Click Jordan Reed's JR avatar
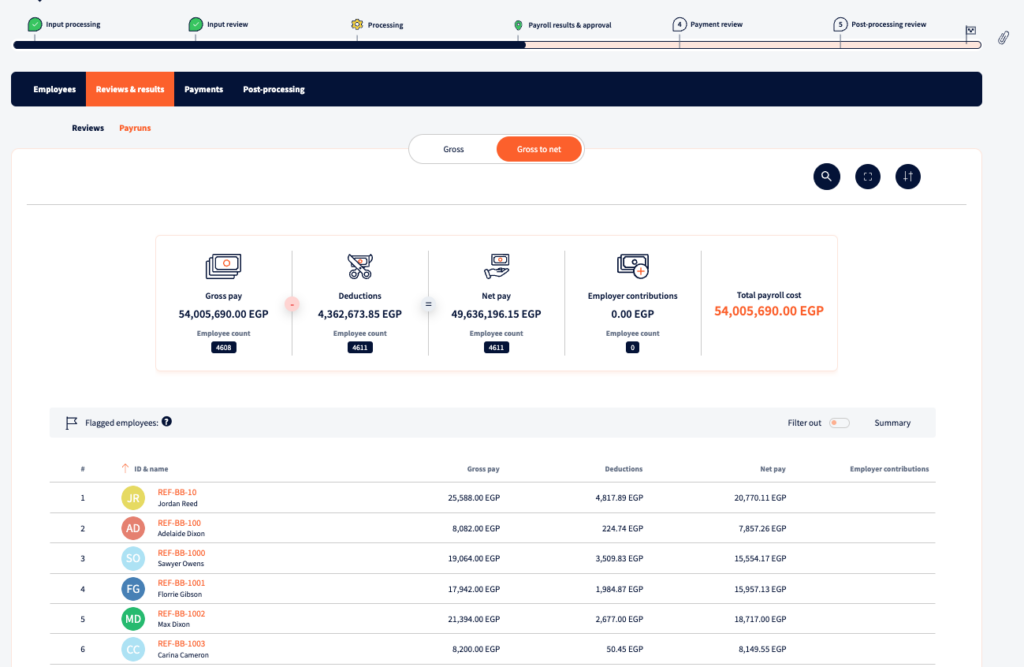 click(133, 497)
